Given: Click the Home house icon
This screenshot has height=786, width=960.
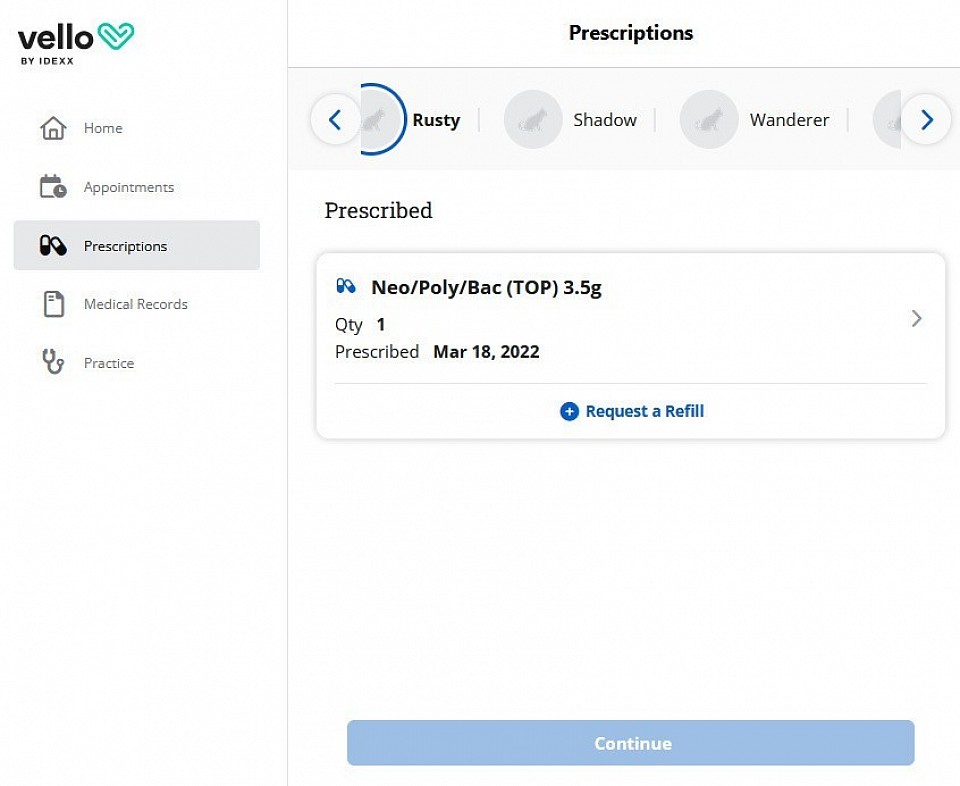Looking at the screenshot, I should (53, 128).
